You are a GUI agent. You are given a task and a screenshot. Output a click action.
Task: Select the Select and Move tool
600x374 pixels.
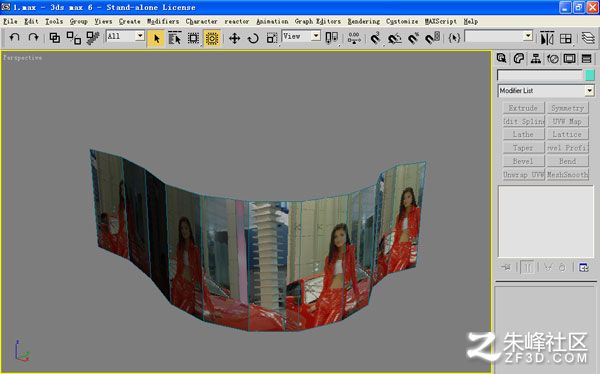[x=234, y=38]
